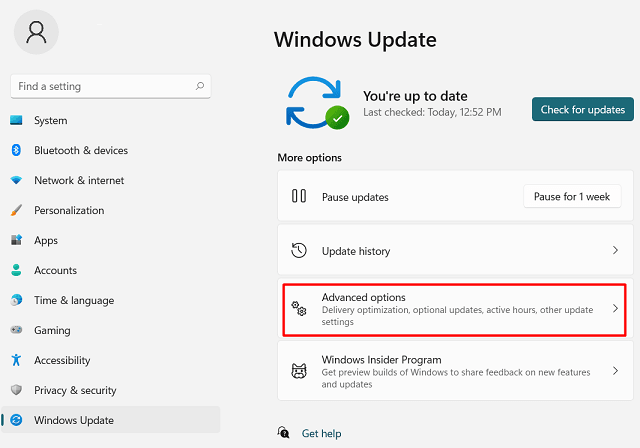Click the 'More options' section label
Screen dimensions: 640x448
[x=309, y=157]
